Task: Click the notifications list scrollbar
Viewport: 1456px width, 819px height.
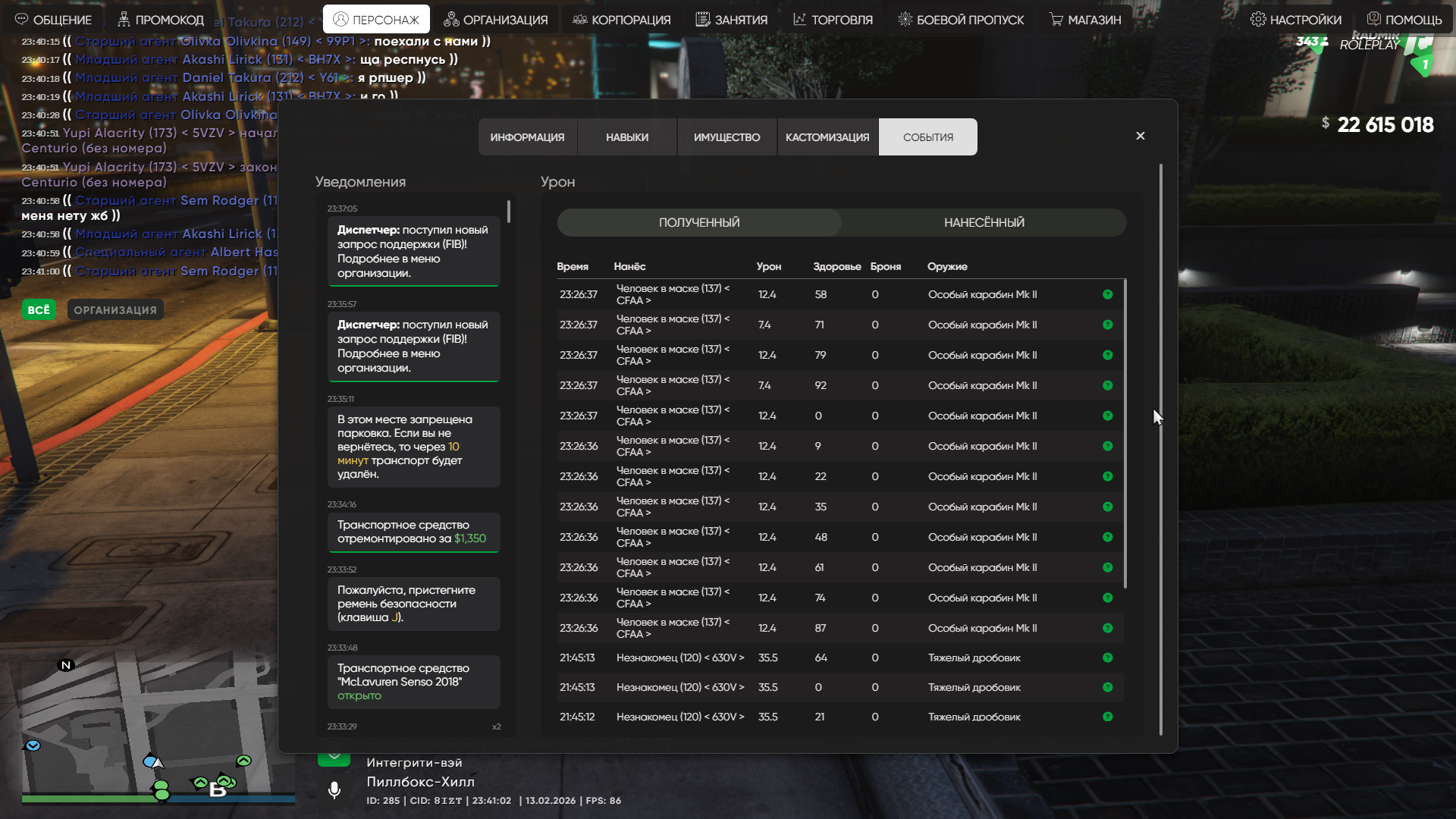Action: 508,212
